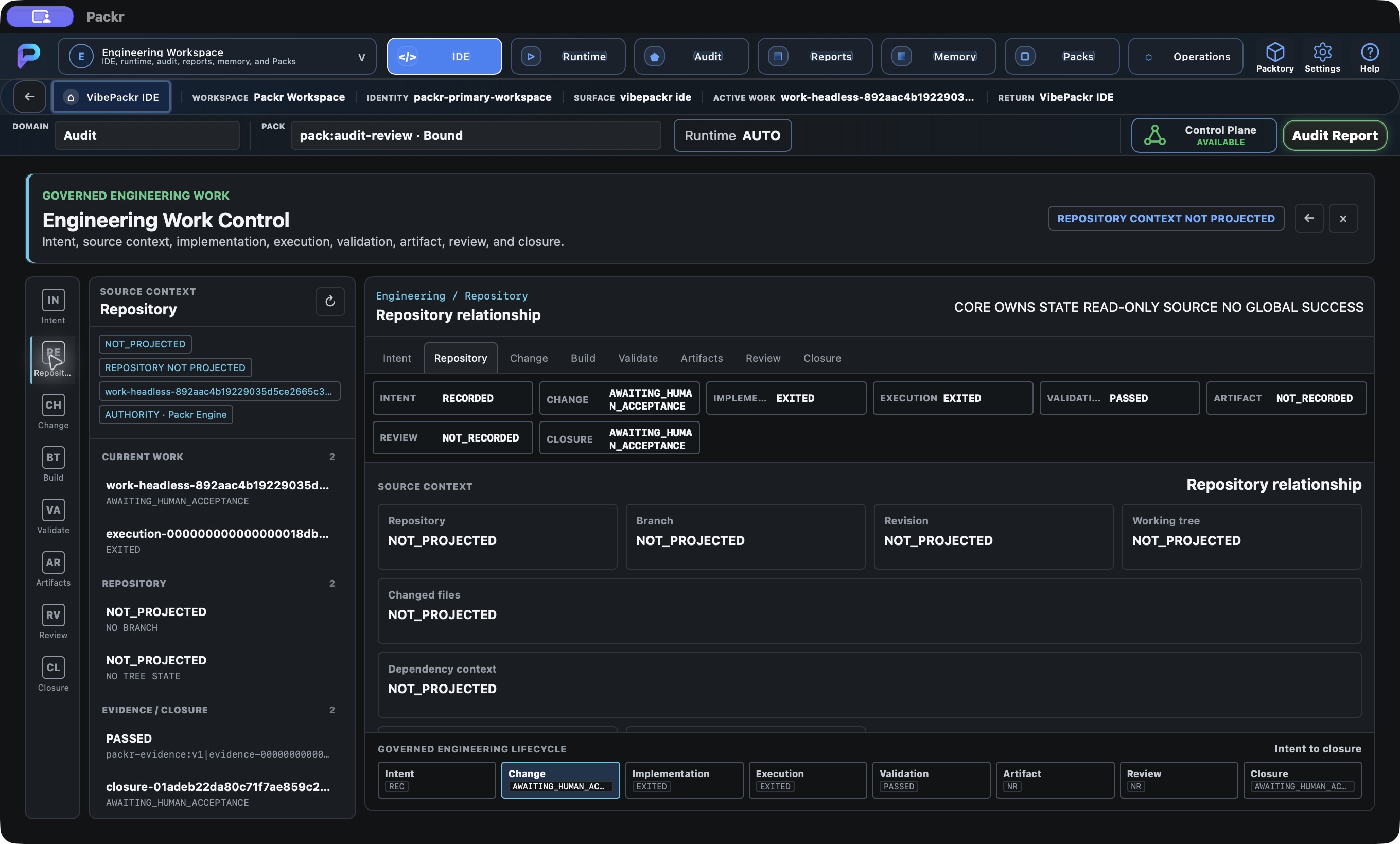This screenshot has width=1400, height=844.
Task: Open the Reports section
Action: tap(815, 56)
